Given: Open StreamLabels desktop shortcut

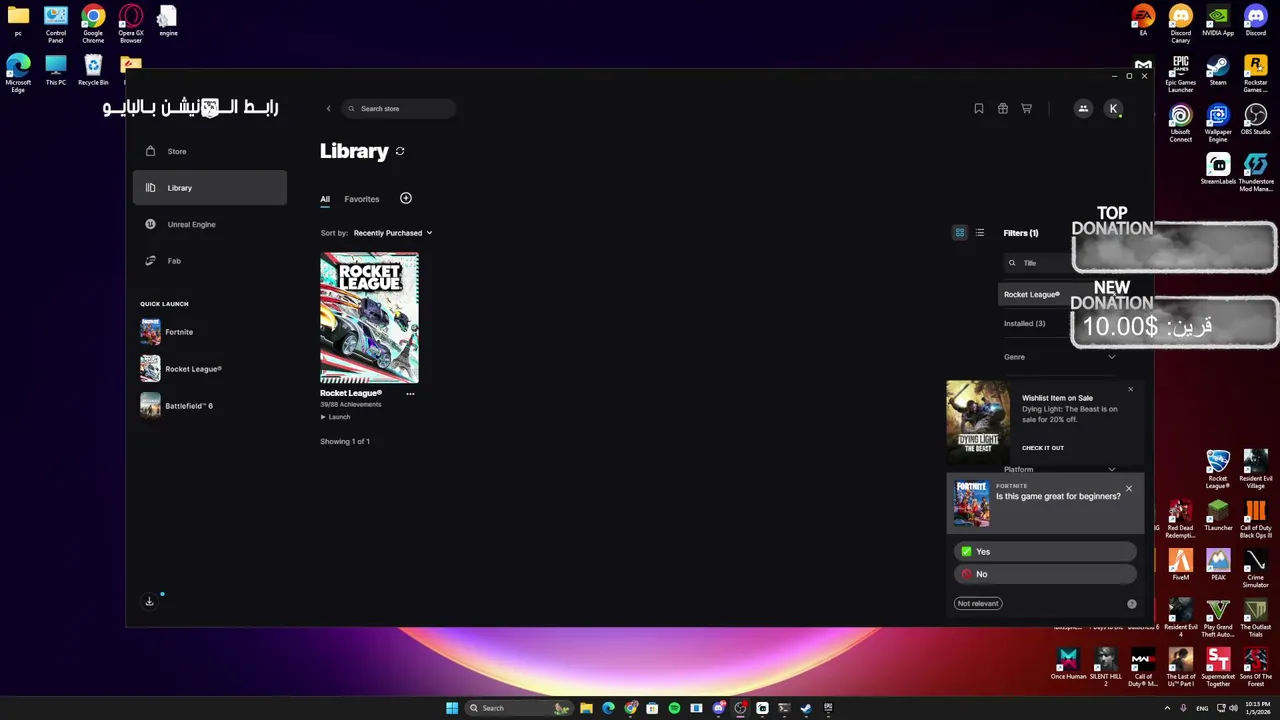Looking at the screenshot, I should point(1218,170).
